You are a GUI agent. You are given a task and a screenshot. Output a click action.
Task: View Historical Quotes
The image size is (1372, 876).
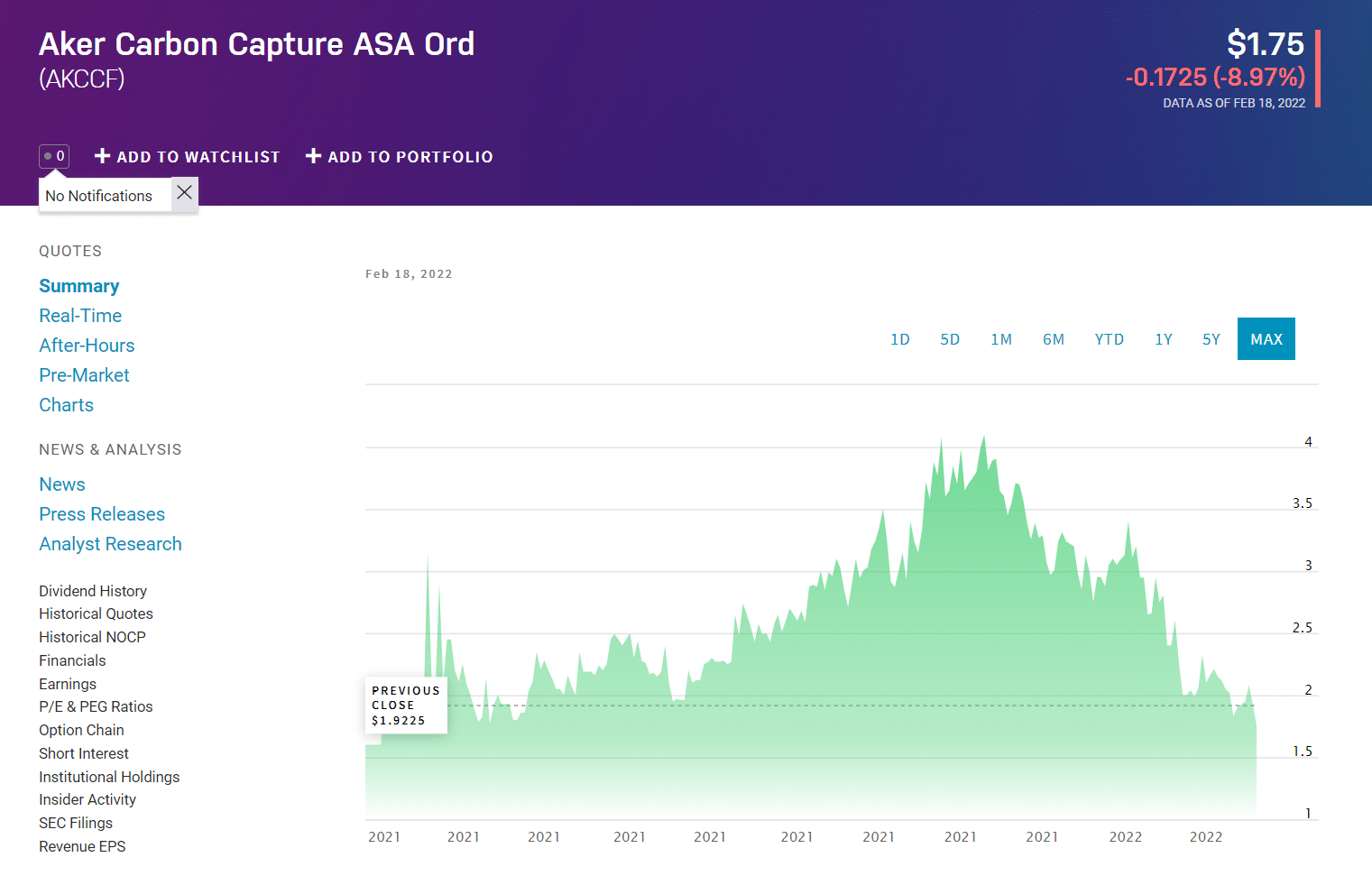click(x=96, y=613)
